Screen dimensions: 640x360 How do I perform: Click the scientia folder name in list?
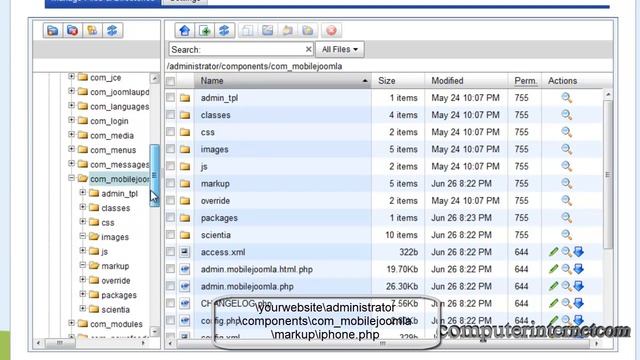[216, 235]
